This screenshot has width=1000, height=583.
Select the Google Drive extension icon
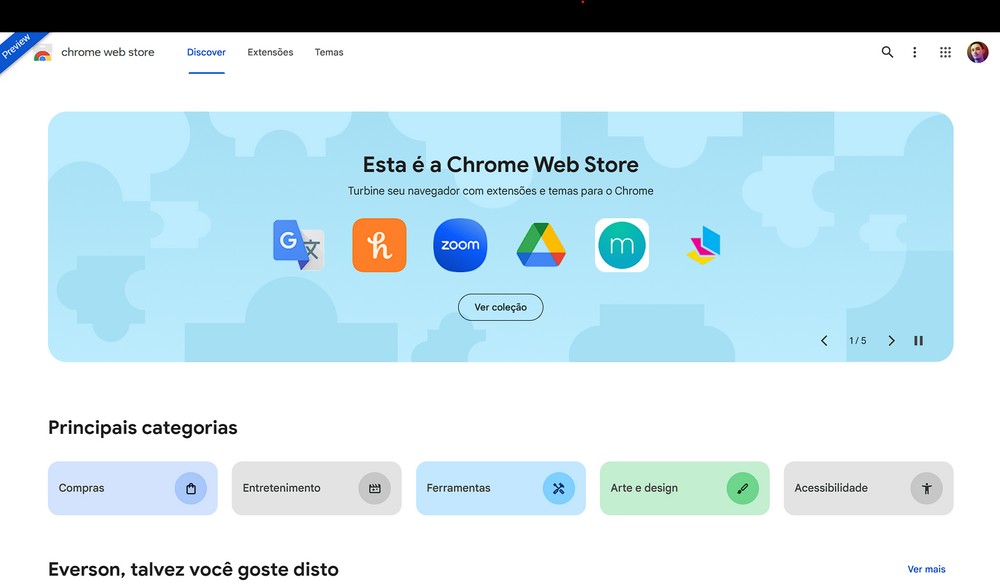541,245
